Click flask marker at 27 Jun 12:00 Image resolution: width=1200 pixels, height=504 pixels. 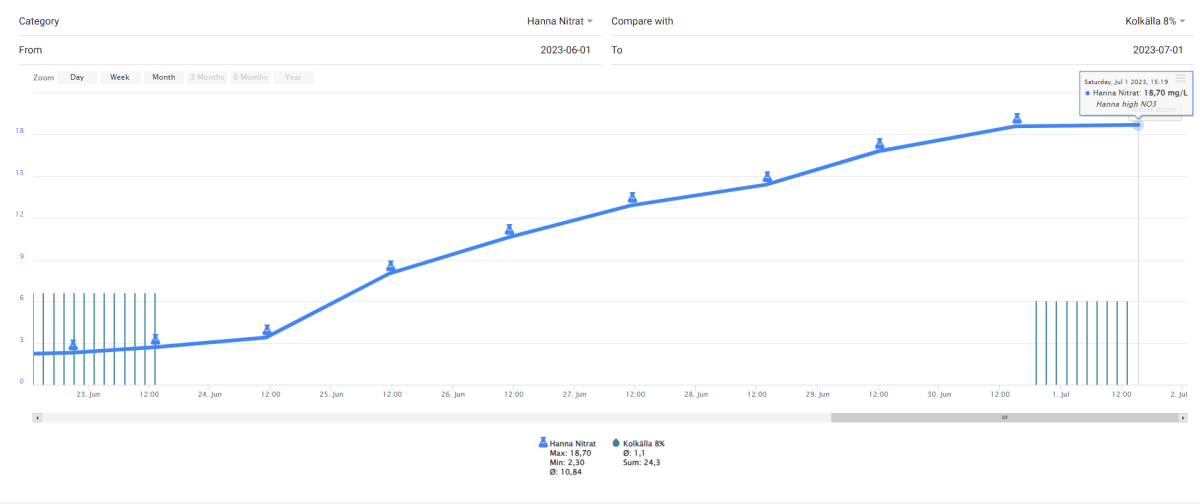(x=632, y=198)
